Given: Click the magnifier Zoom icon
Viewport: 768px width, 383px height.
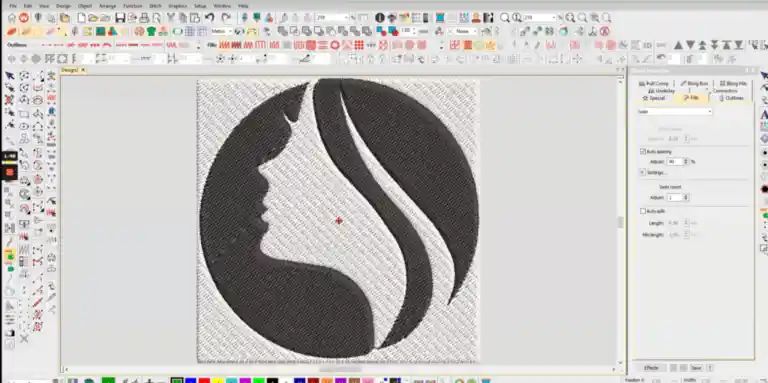Looking at the screenshot, I should click(x=505, y=18).
